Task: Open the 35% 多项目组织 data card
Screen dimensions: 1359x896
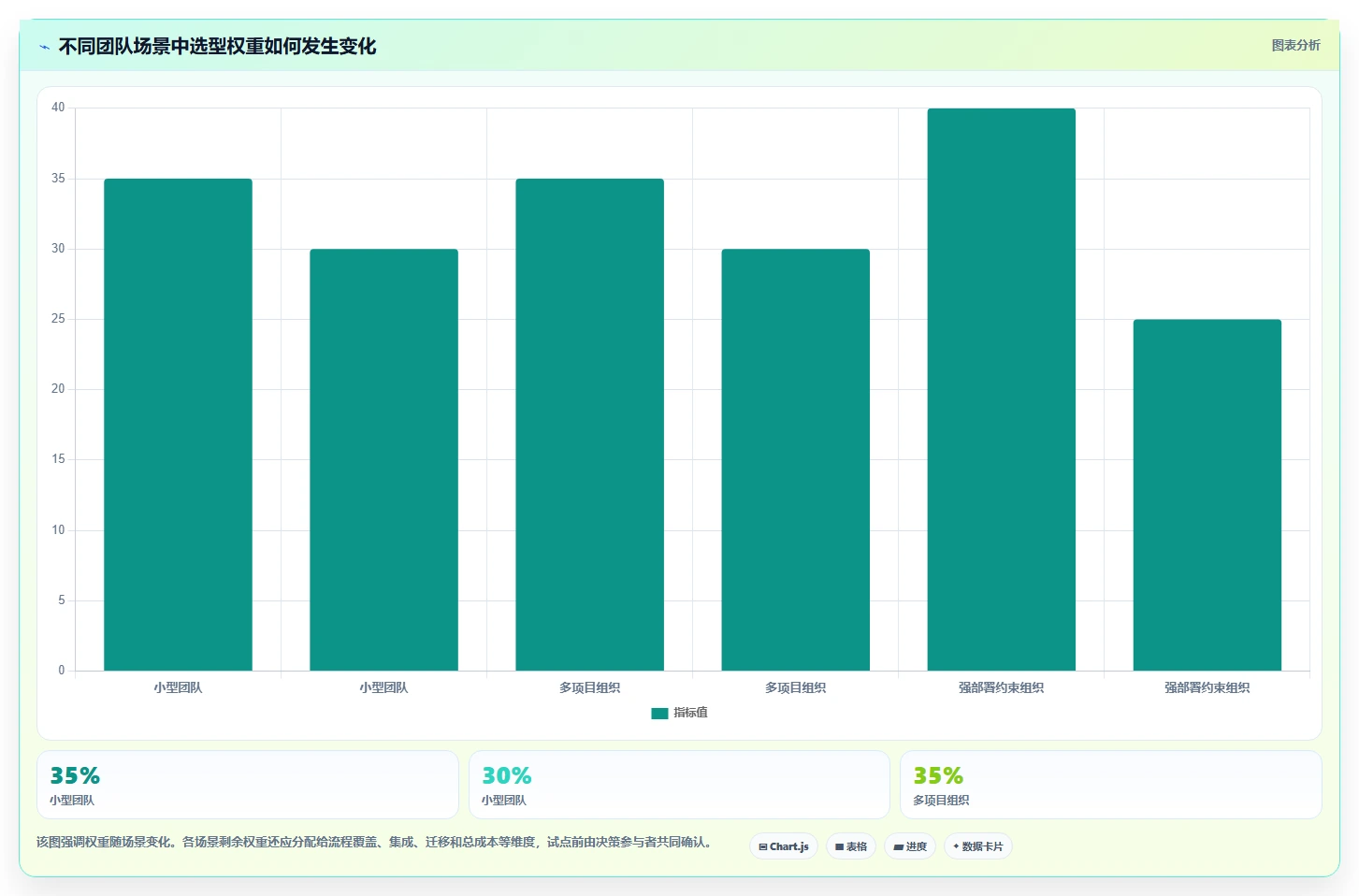Action: (x=1111, y=785)
